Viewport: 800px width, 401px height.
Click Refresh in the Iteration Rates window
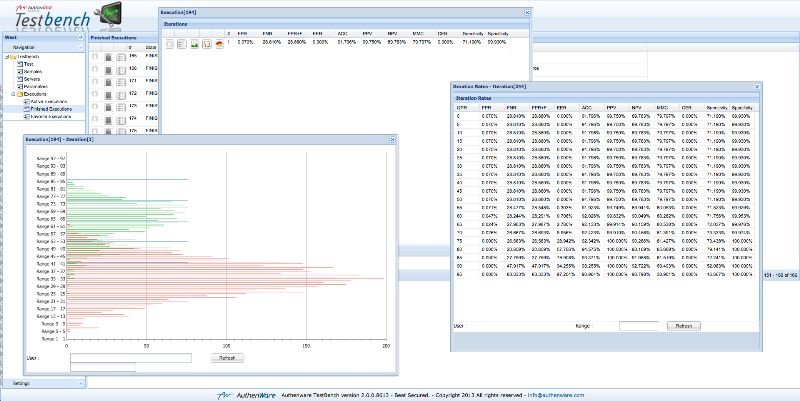[x=684, y=326]
